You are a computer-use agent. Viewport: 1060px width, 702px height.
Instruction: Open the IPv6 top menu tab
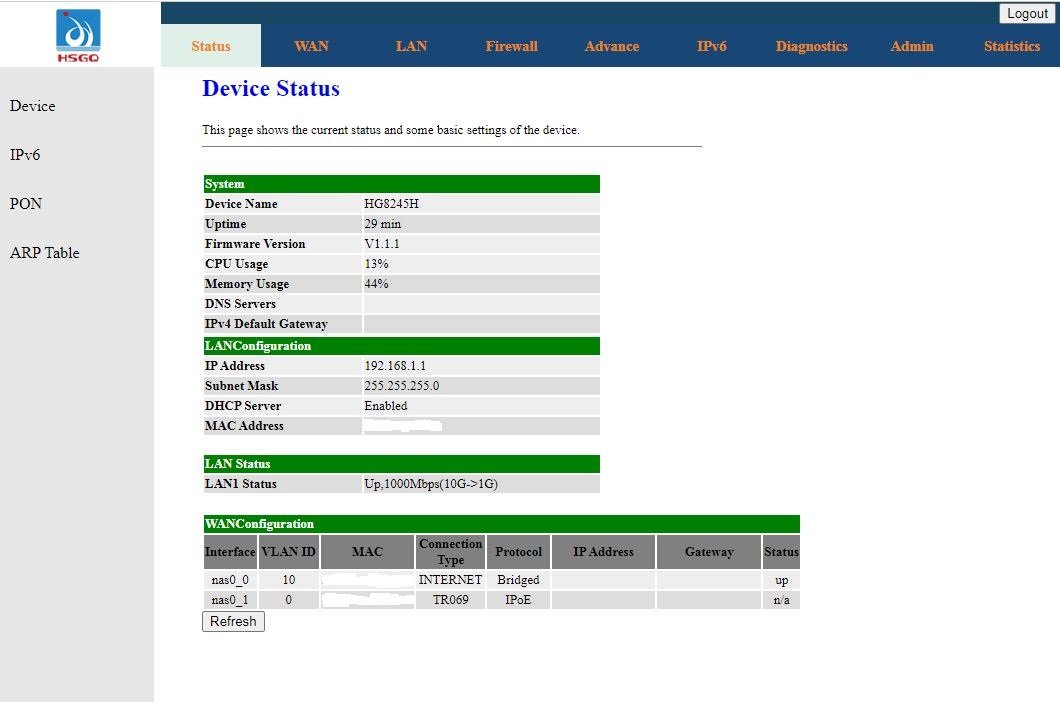711,46
